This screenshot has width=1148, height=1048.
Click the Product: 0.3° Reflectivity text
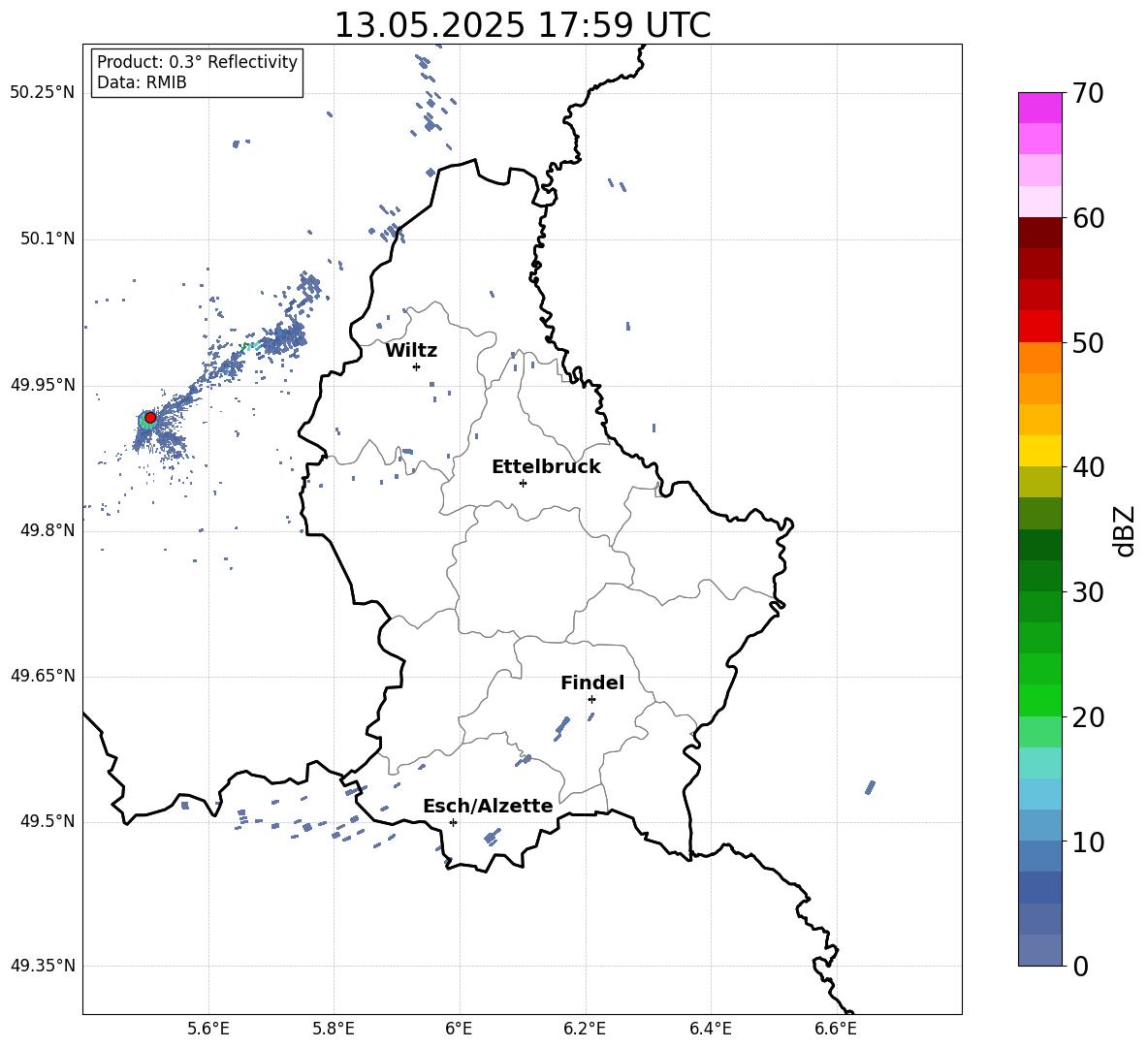point(197,62)
